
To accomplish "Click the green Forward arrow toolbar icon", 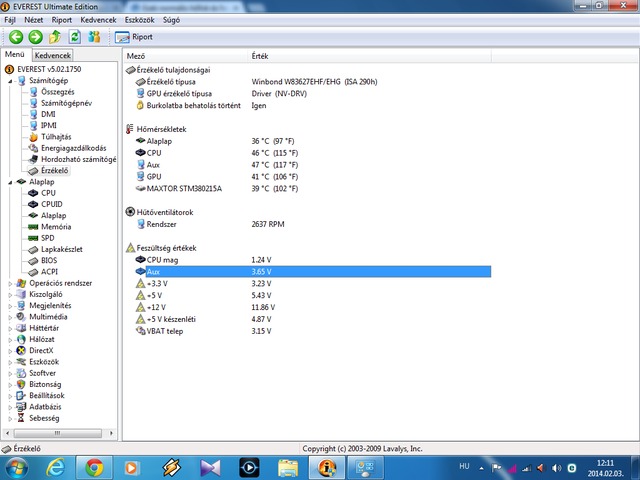I will 36,37.
